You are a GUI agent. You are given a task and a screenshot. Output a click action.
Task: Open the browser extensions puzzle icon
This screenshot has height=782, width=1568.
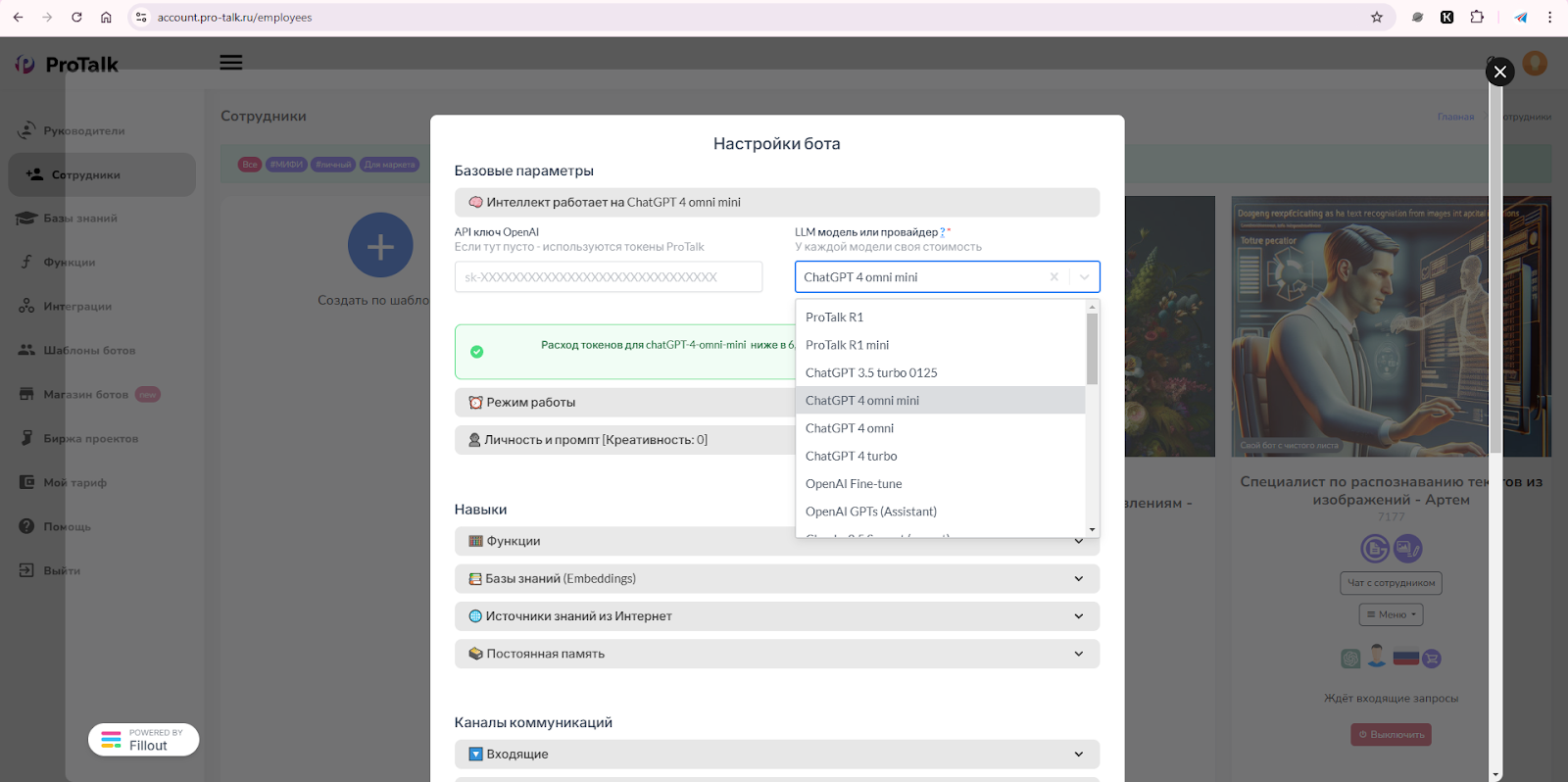[x=1477, y=18]
